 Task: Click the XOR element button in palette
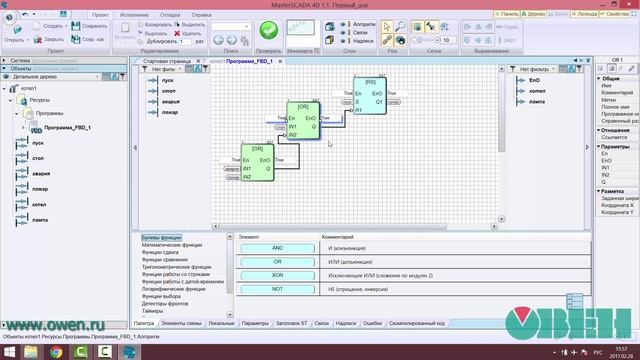pos(278,276)
